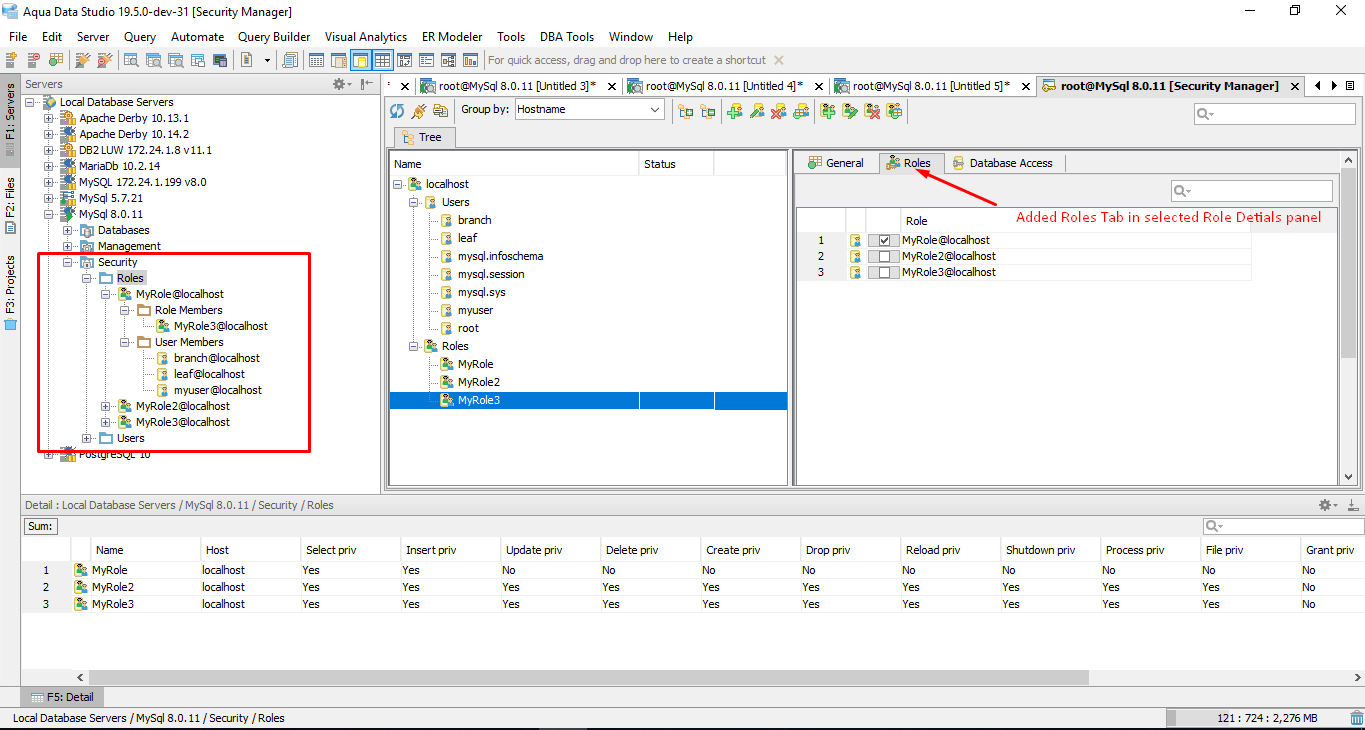Click the green plus add user icon

point(735,111)
